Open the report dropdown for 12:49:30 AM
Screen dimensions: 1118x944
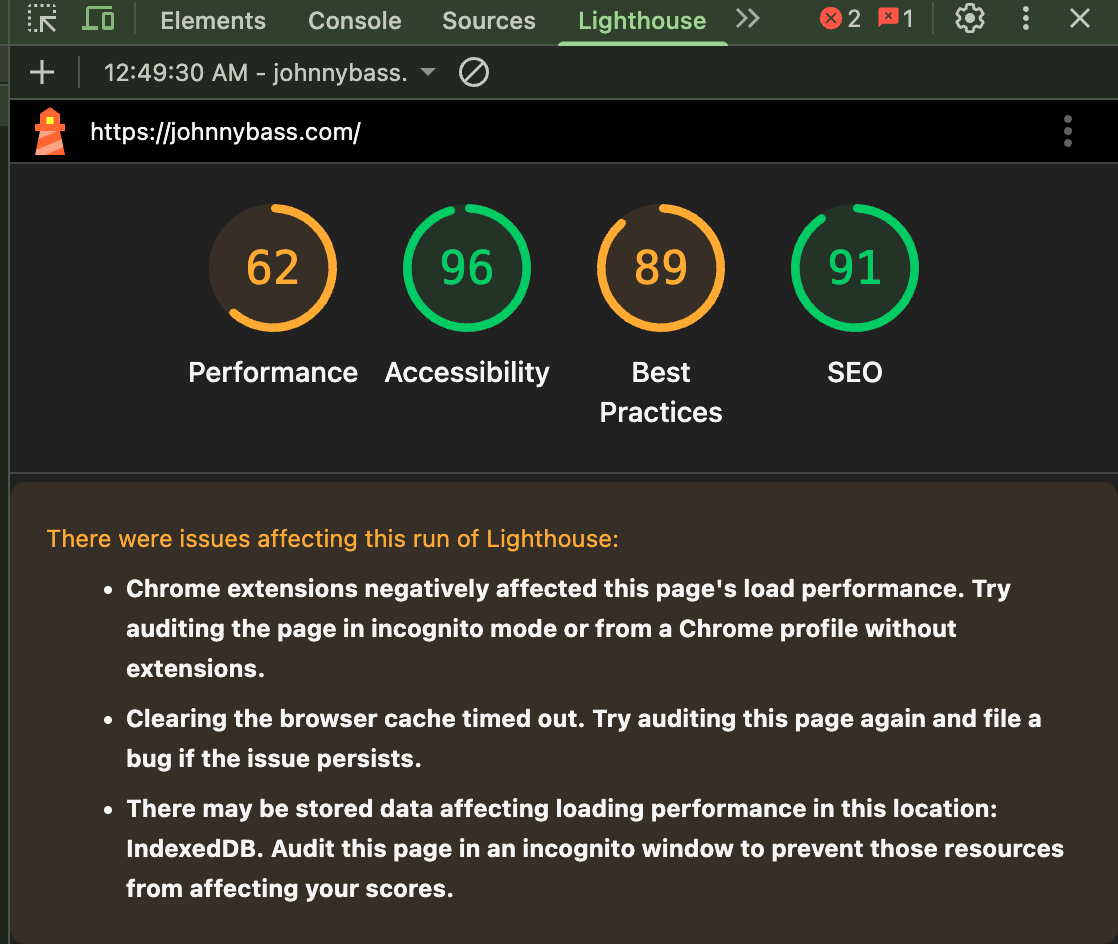click(270, 73)
